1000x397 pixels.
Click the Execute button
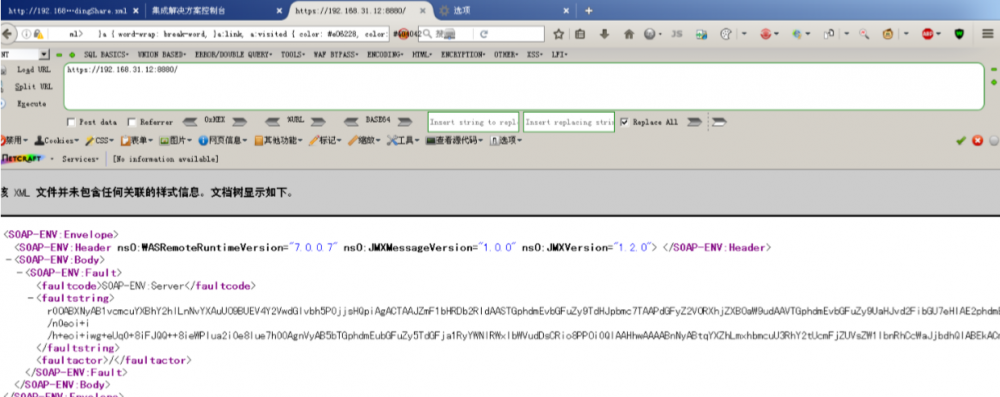coord(31,103)
